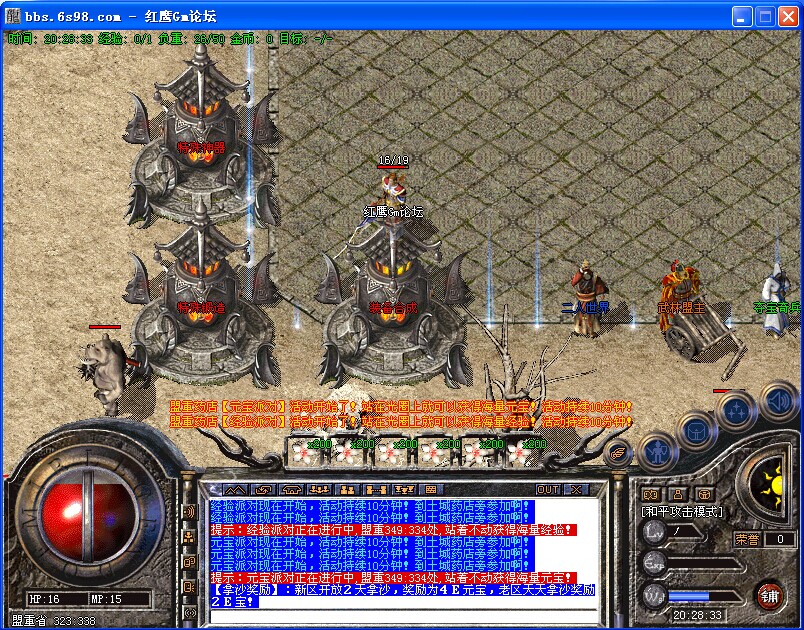Click the 盟重省 323:338 location text
Screen dimensions: 804x630
[53, 621]
